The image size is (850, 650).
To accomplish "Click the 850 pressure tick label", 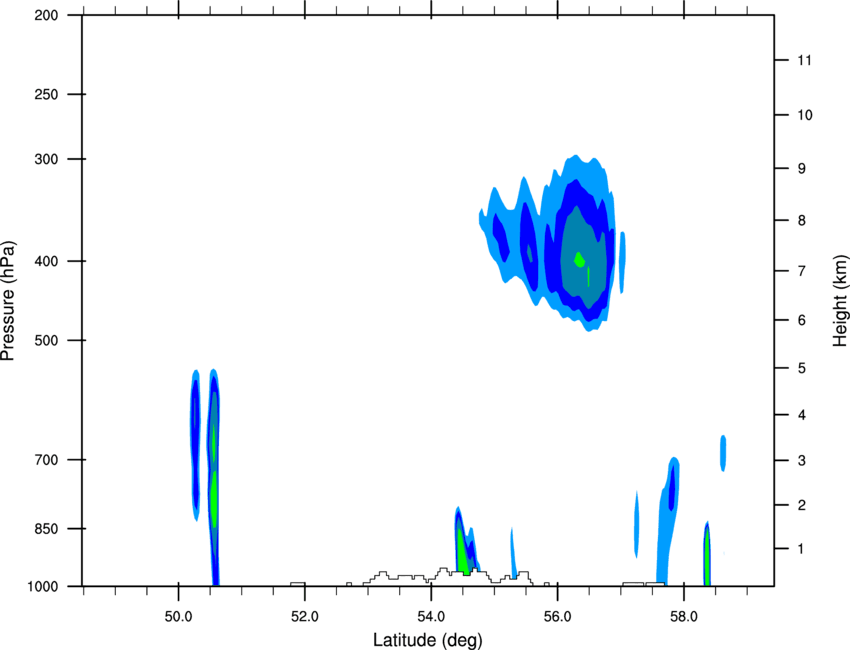I will click(x=46, y=529).
